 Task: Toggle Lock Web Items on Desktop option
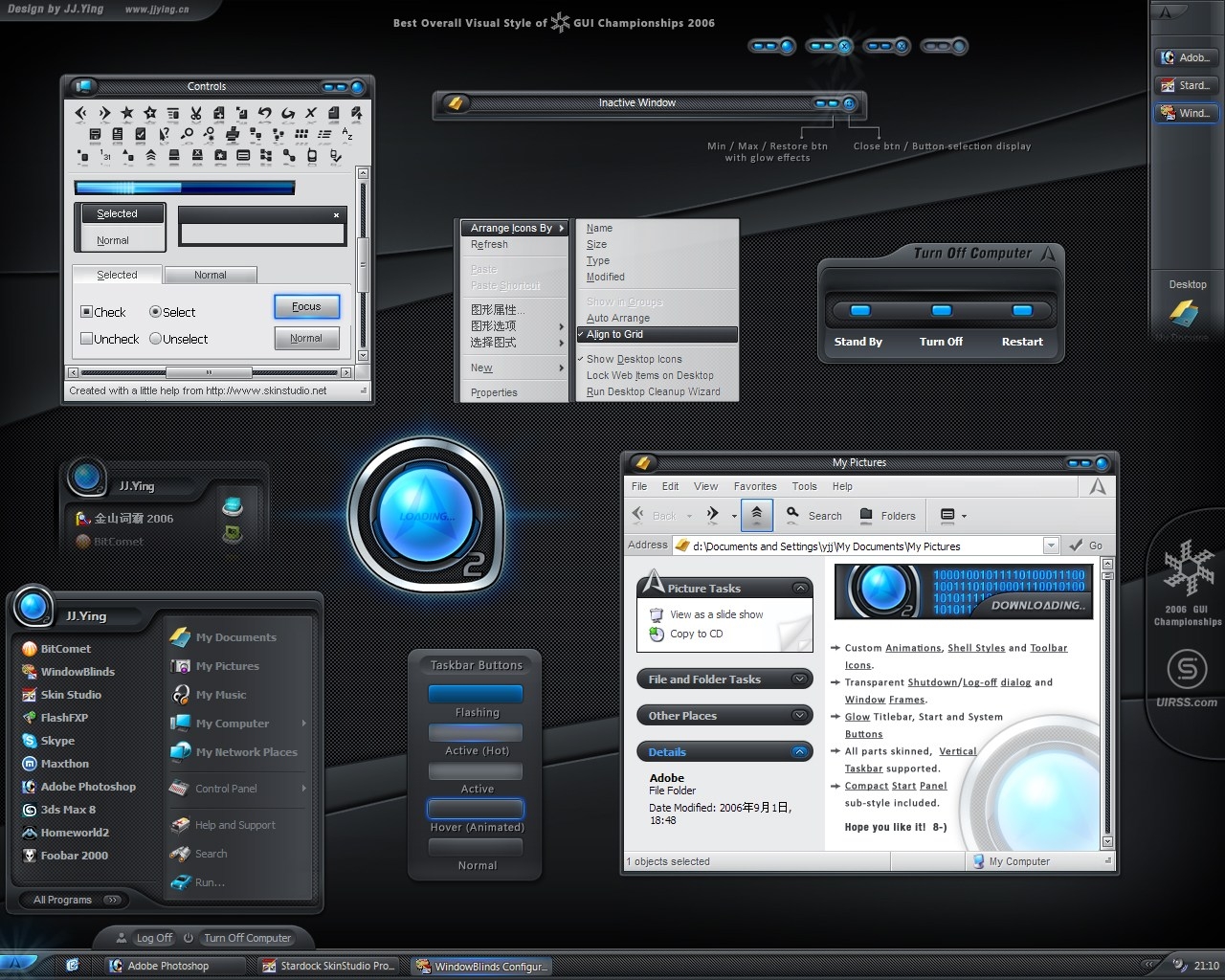(657, 375)
